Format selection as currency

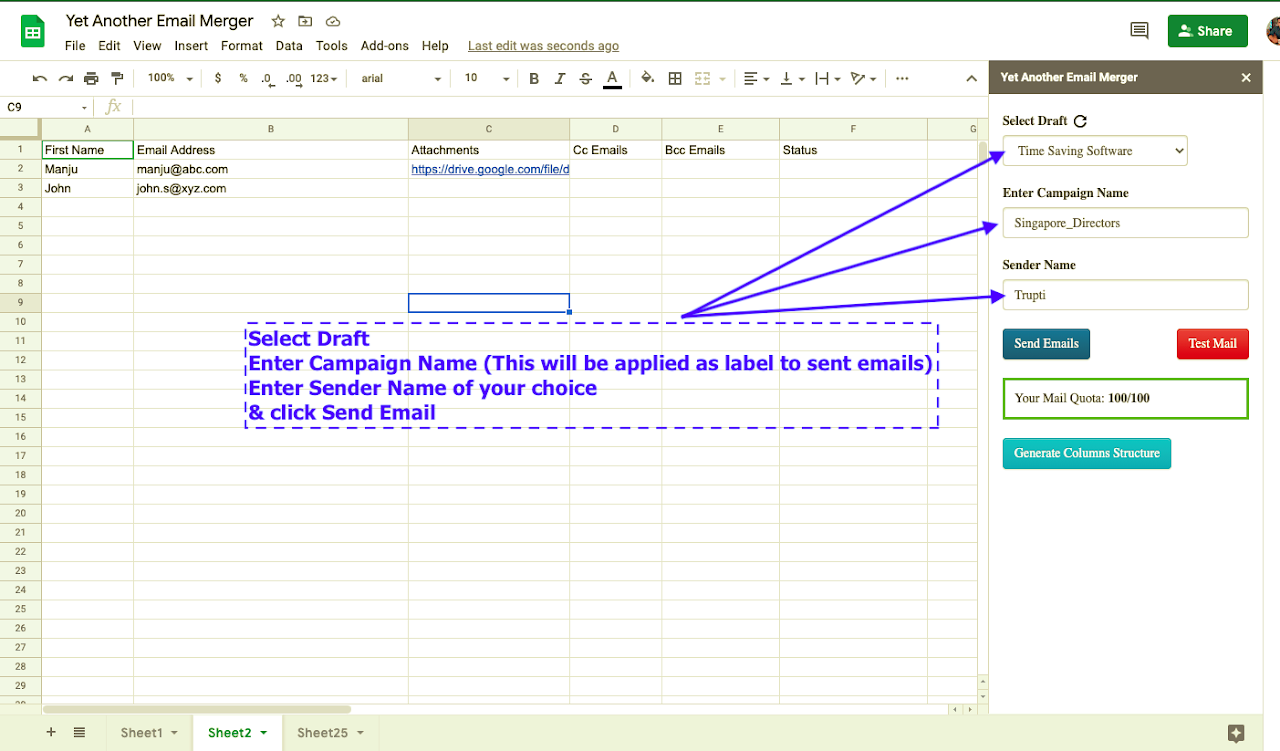218,78
